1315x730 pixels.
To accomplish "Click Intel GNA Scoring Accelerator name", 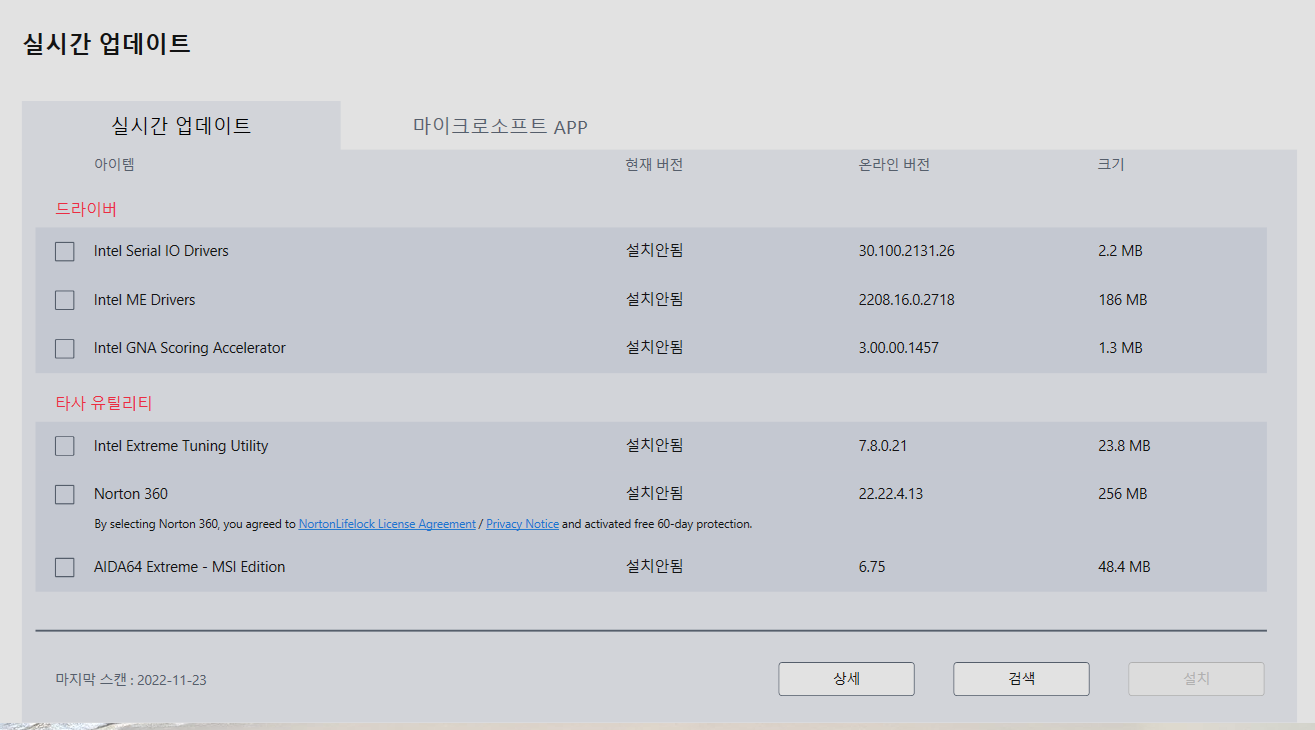I will pyautogui.click(x=190, y=348).
